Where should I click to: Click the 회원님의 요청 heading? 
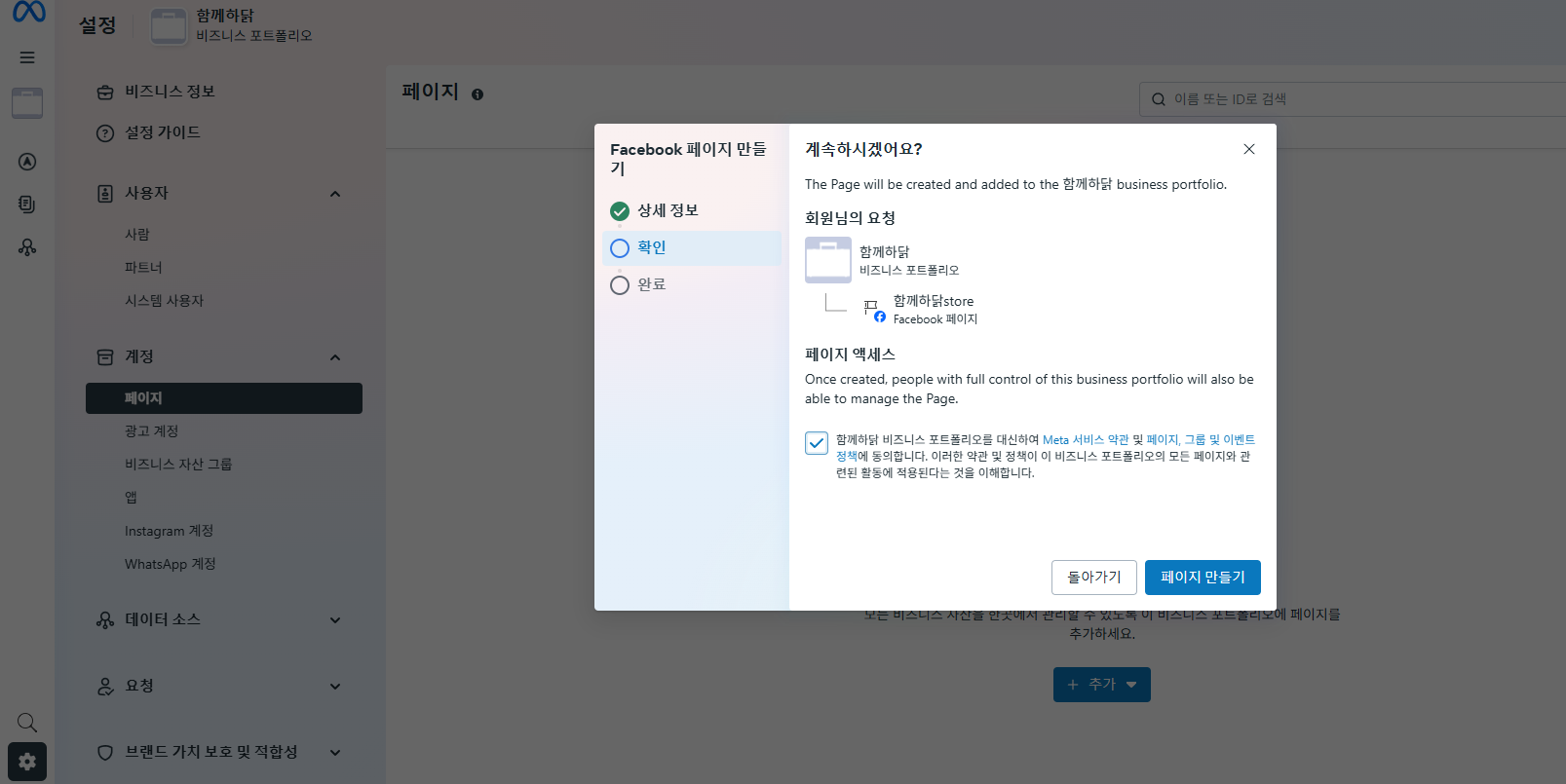tap(850, 218)
